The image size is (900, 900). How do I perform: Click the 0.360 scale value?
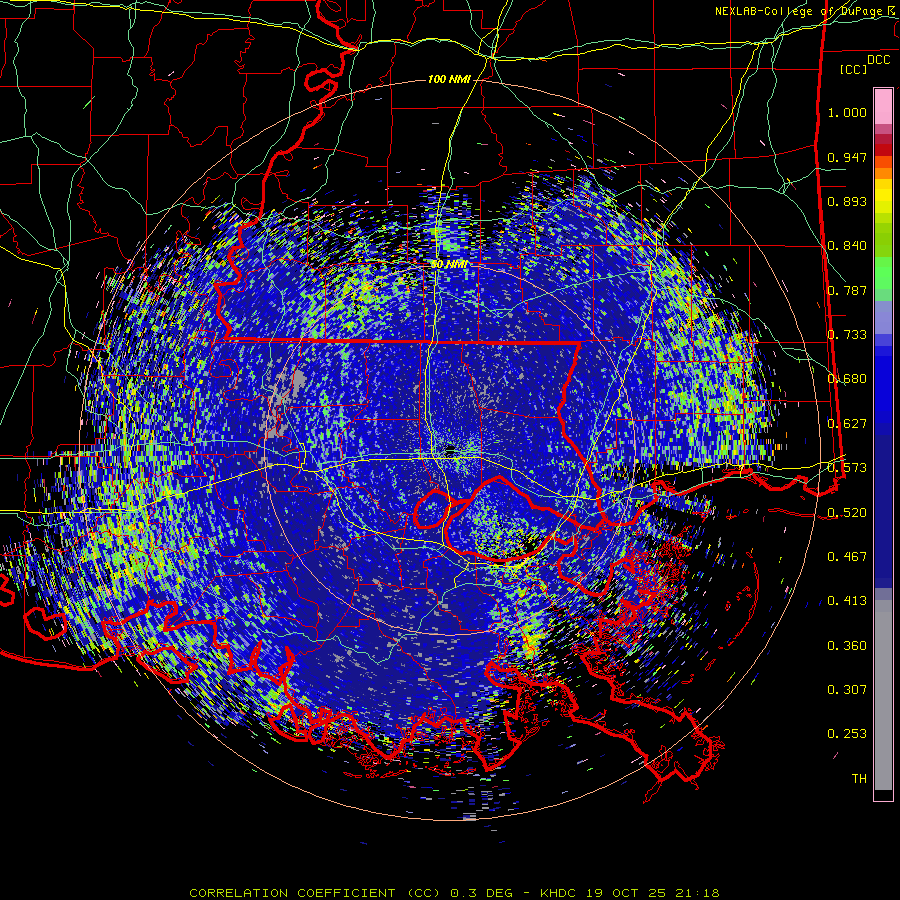(847, 646)
